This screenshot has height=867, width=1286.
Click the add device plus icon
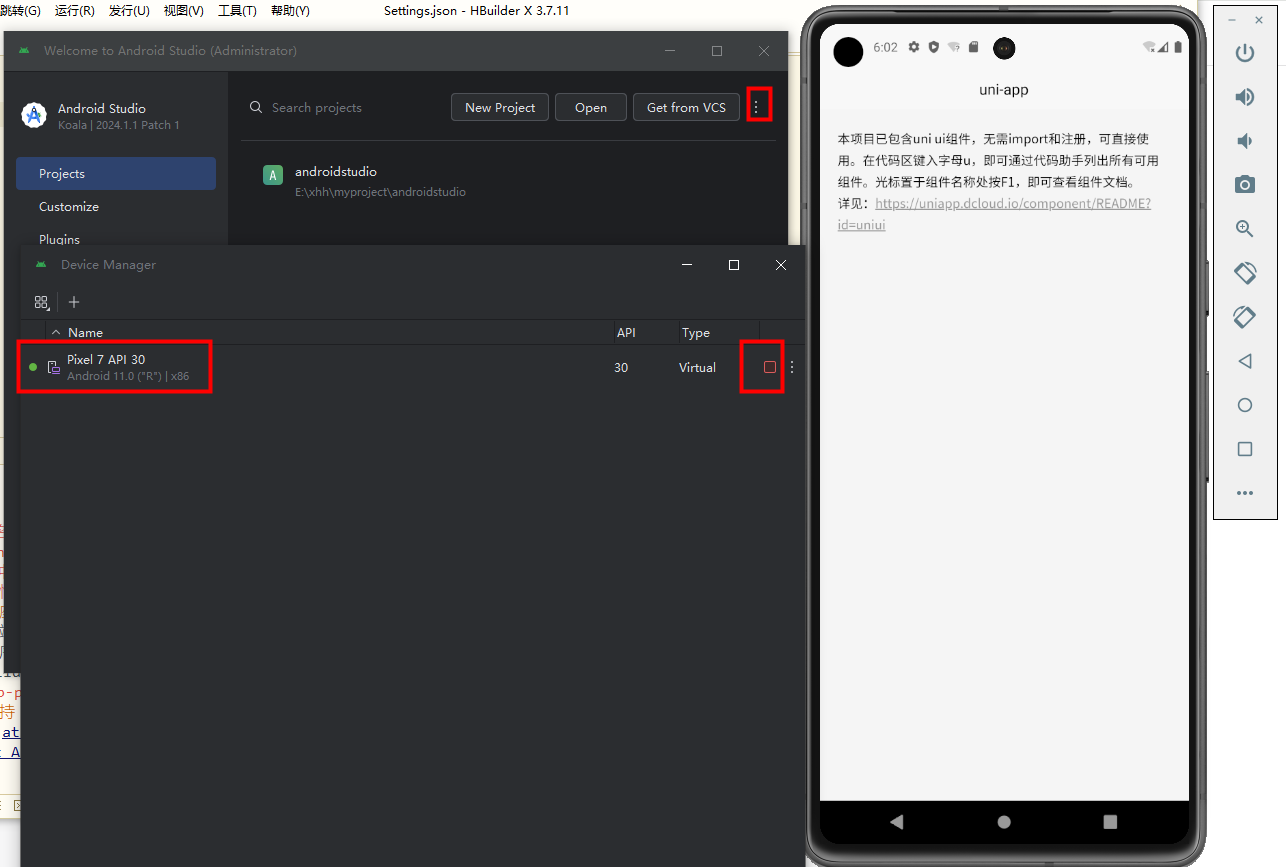(74, 302)
